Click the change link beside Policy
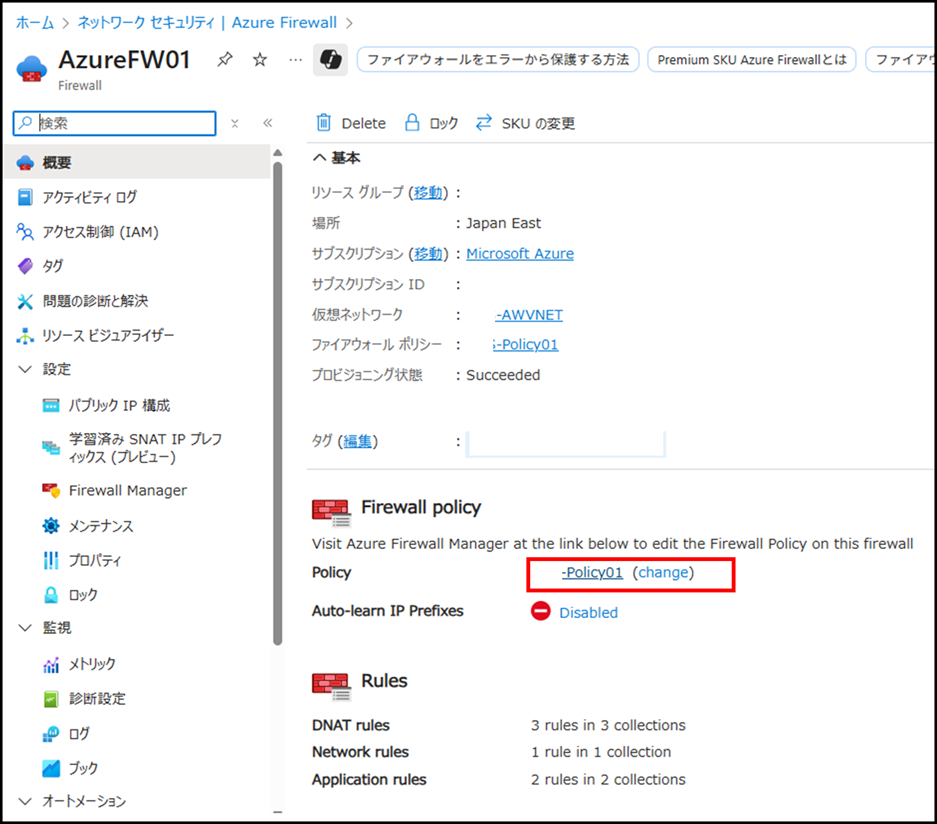The image size is (937, 824). click(663, 572)
